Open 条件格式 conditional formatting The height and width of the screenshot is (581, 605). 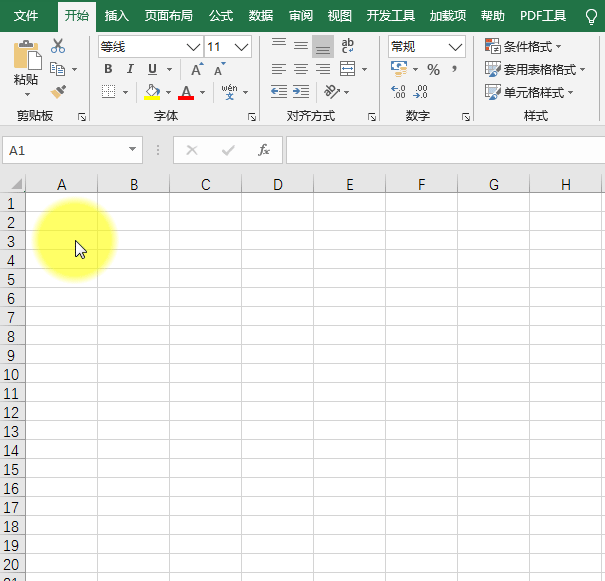523,46
